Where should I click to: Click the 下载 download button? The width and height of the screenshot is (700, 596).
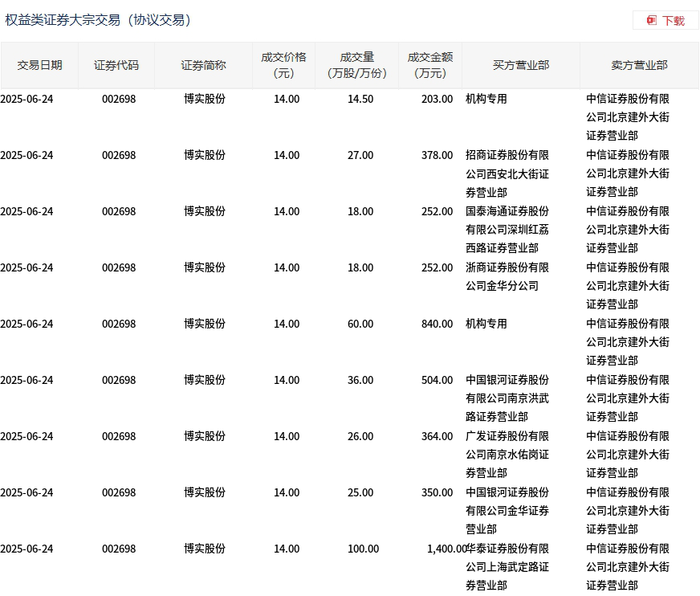[x=666, y=21]
